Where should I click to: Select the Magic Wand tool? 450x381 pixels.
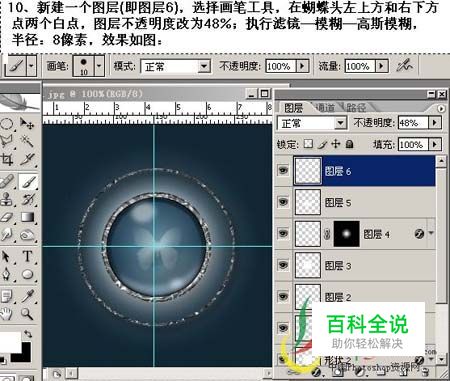[x=27, y=141]
